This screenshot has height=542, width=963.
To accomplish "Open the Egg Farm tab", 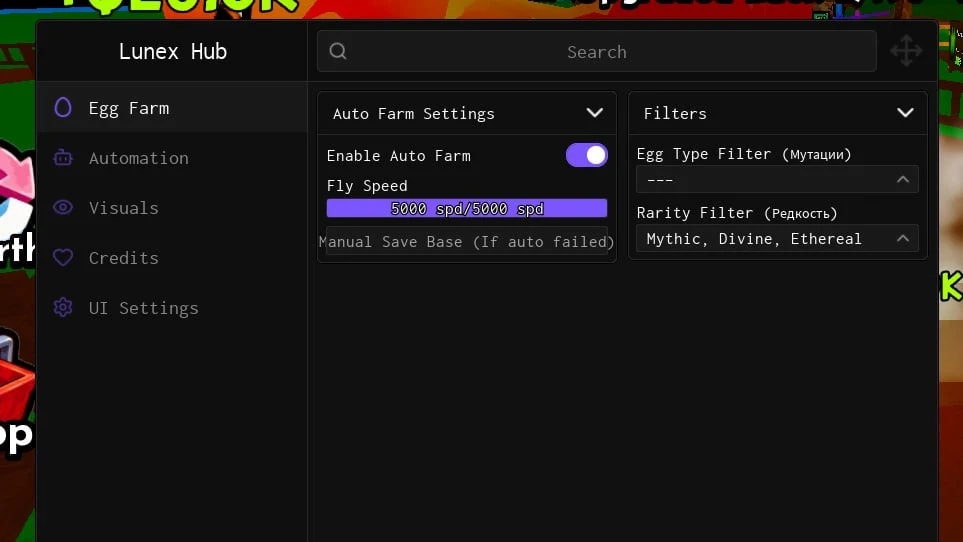I will tap(172, 108).
